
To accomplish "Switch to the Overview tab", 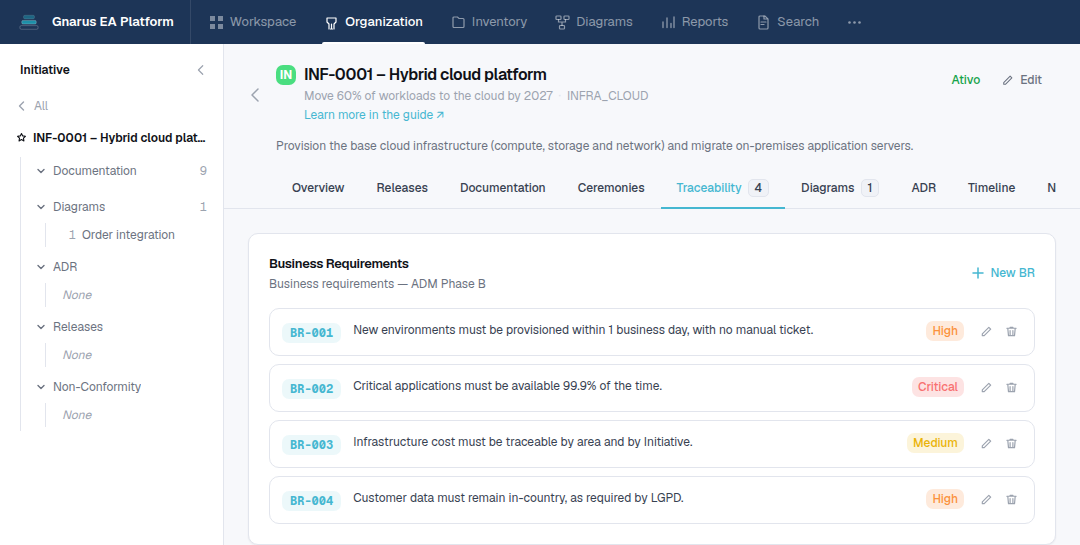I will (318, 187).
